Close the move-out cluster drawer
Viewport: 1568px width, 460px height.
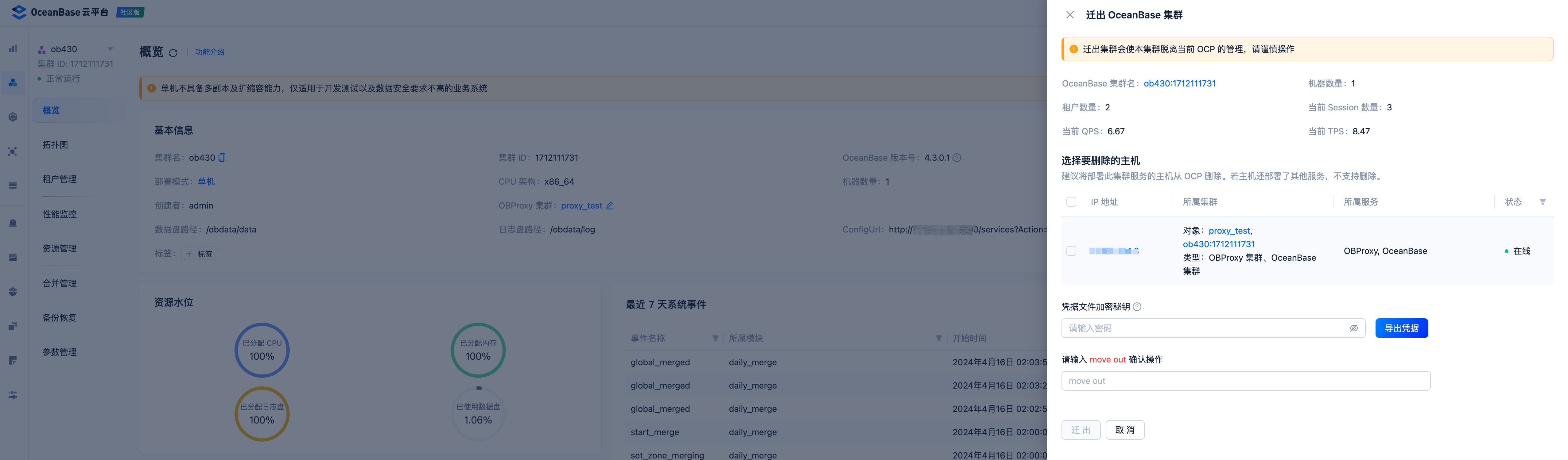pyautogui.click(x=1069, y=15)
